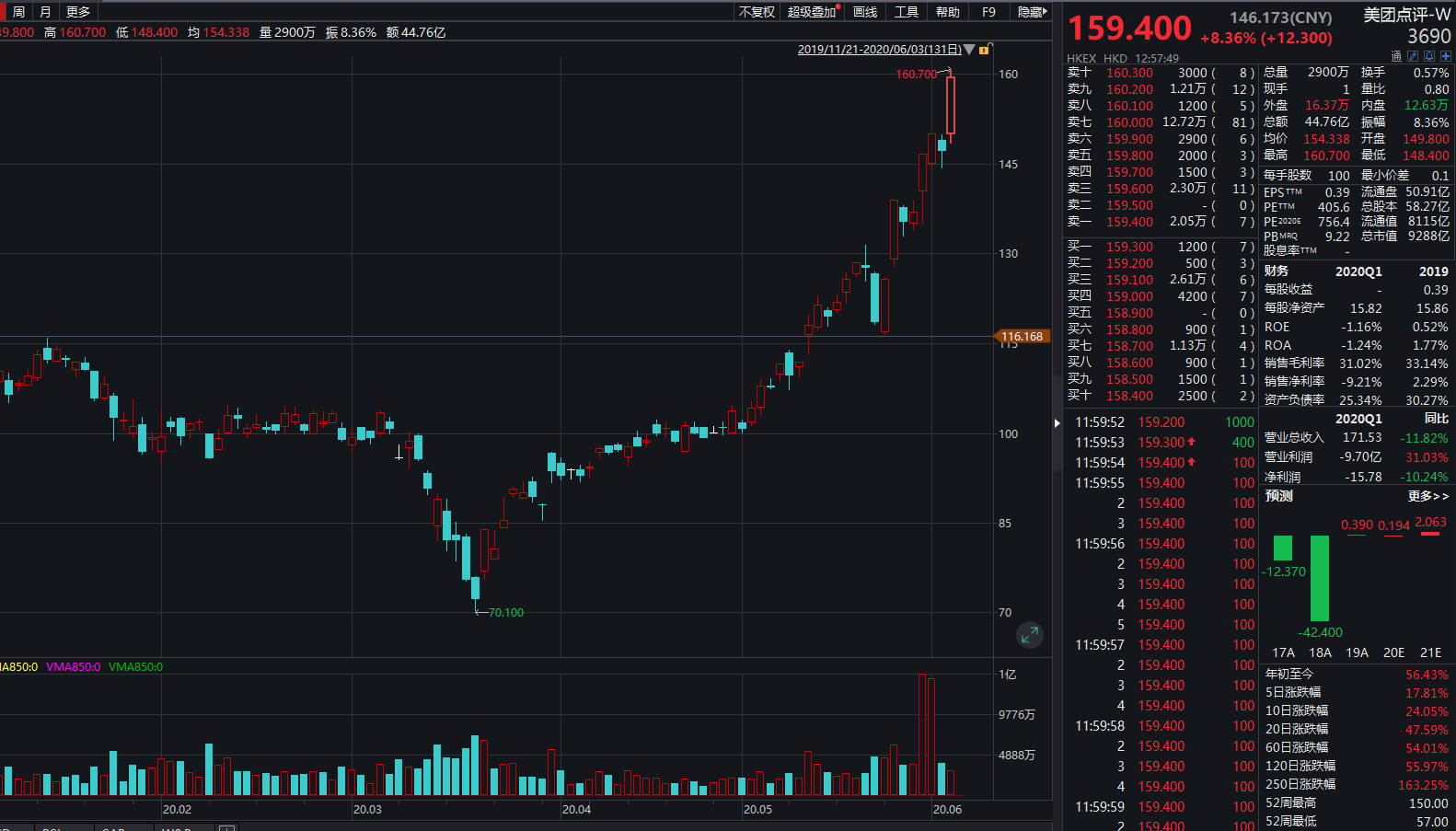Click the plus icon after the indicator tabs
This screenshot has height=831, width=1456.
tap(226, 828)
